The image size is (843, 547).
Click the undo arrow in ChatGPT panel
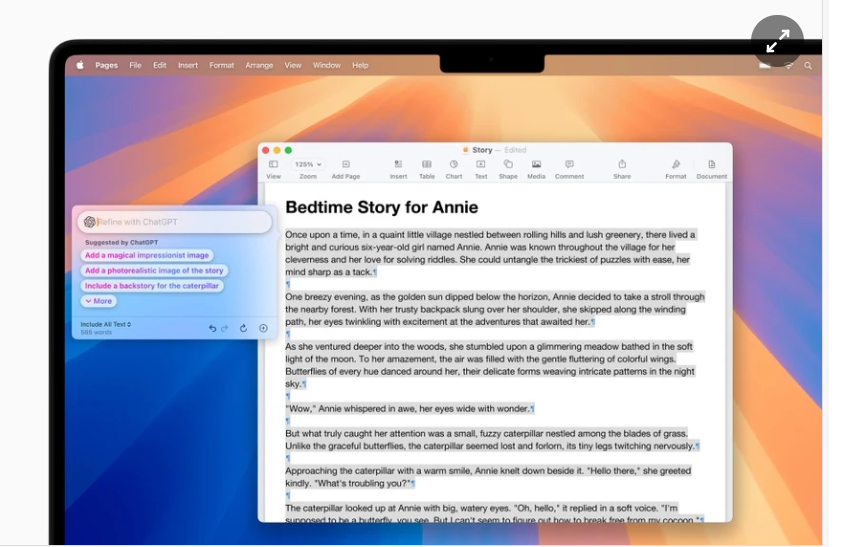(212, 328)
